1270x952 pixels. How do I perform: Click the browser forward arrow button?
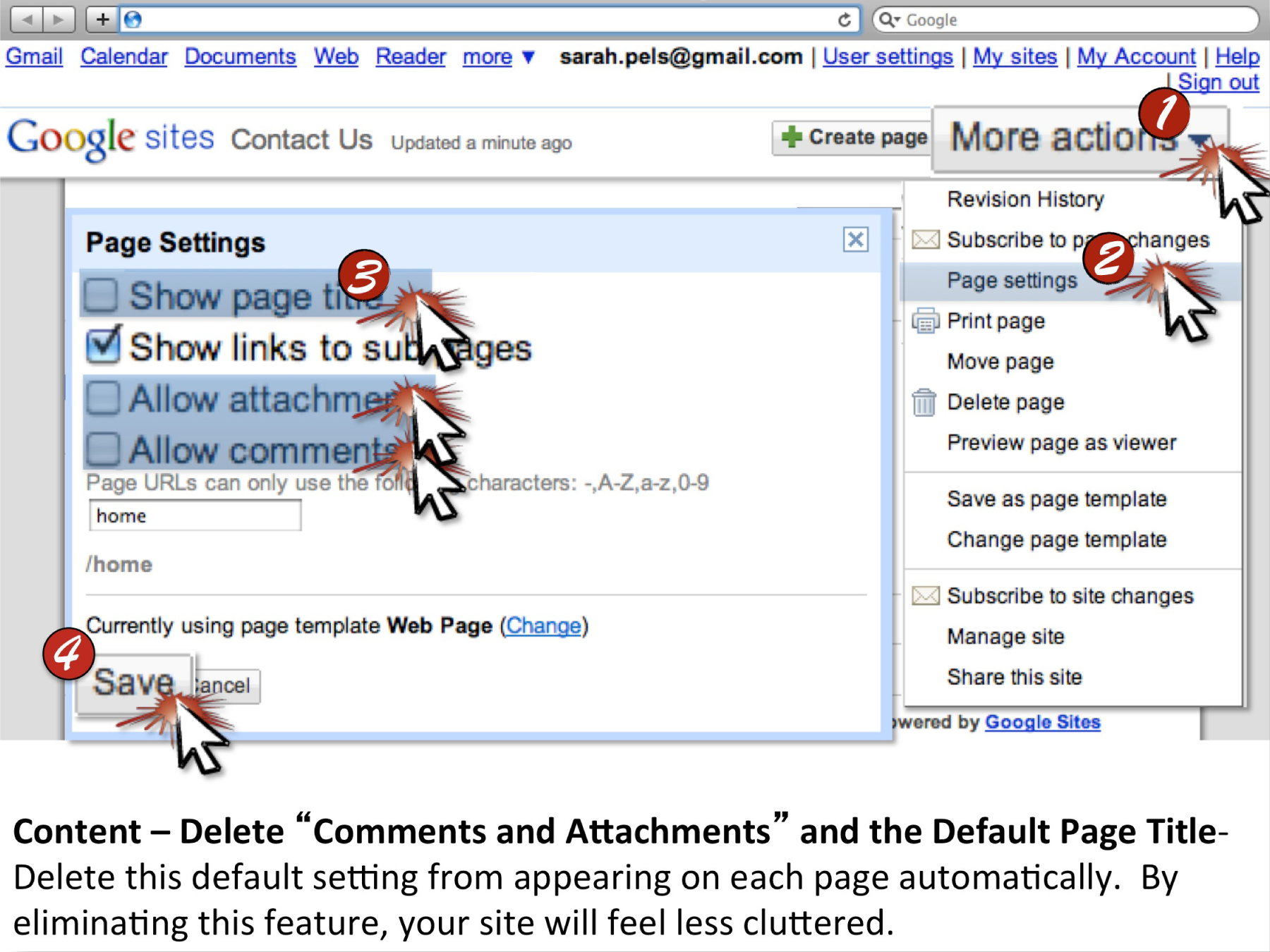[x=59, y=19]
